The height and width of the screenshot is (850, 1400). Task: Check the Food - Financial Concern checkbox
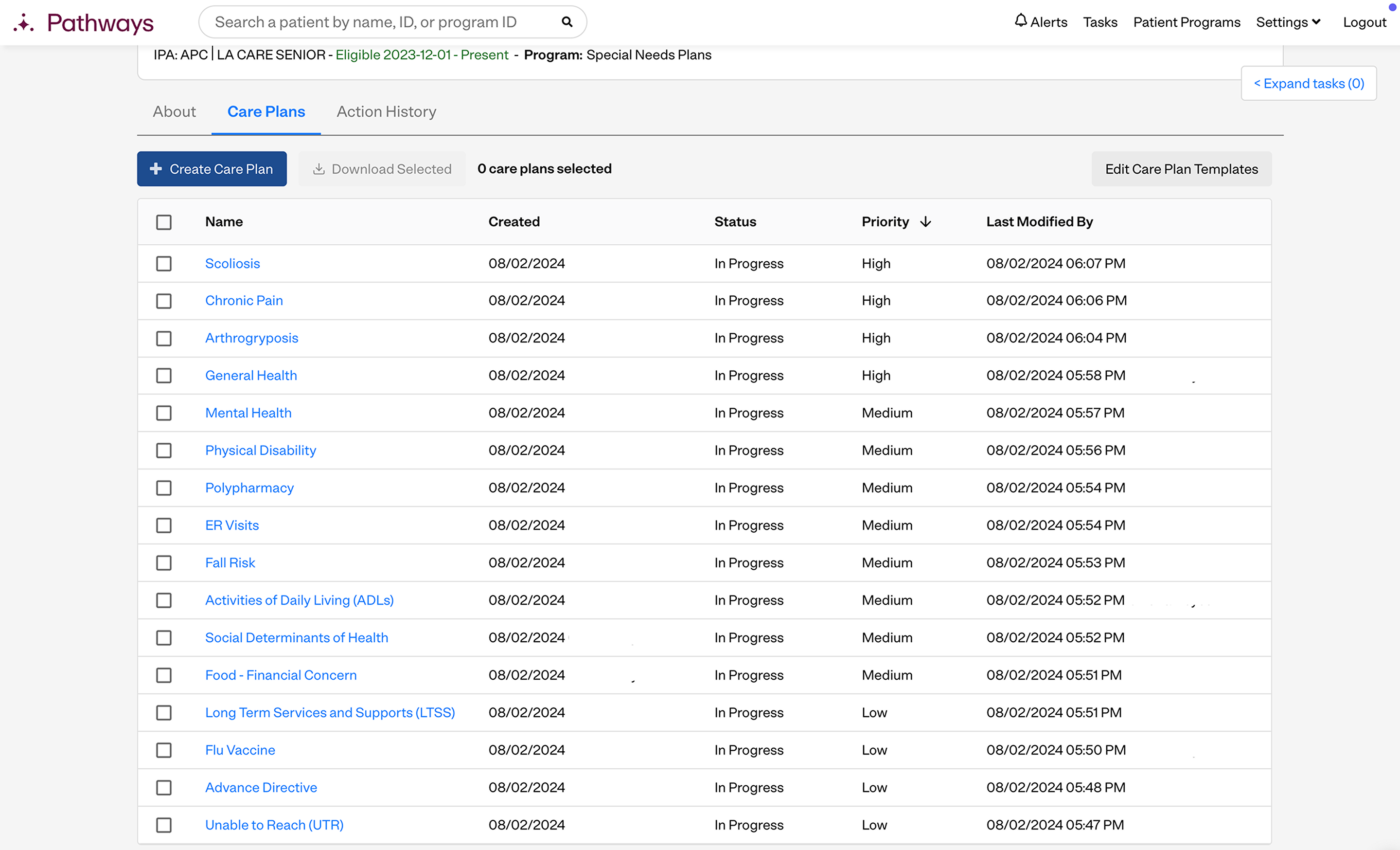164,675
